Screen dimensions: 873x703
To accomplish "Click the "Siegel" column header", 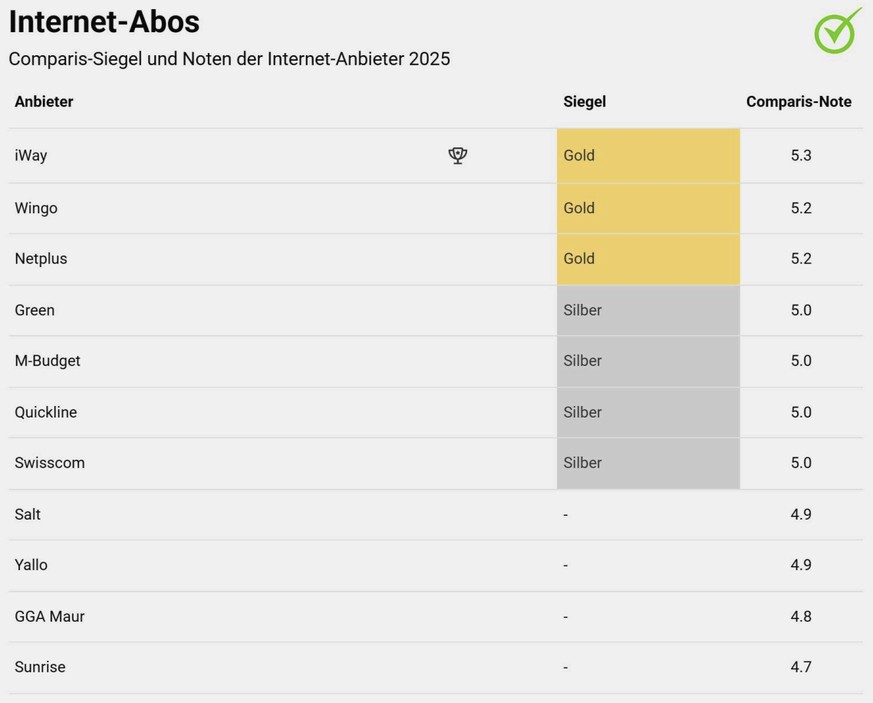I will coord(585,102).
